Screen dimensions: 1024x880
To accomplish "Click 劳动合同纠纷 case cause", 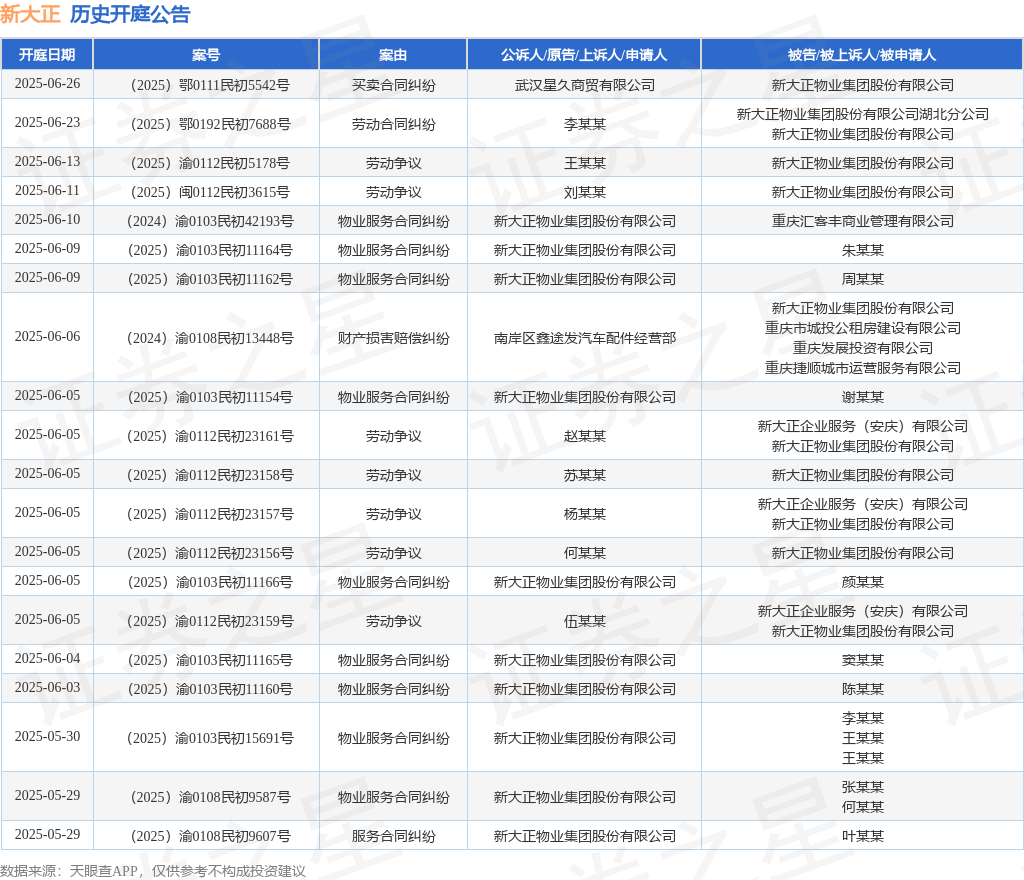I will [393, 124].
